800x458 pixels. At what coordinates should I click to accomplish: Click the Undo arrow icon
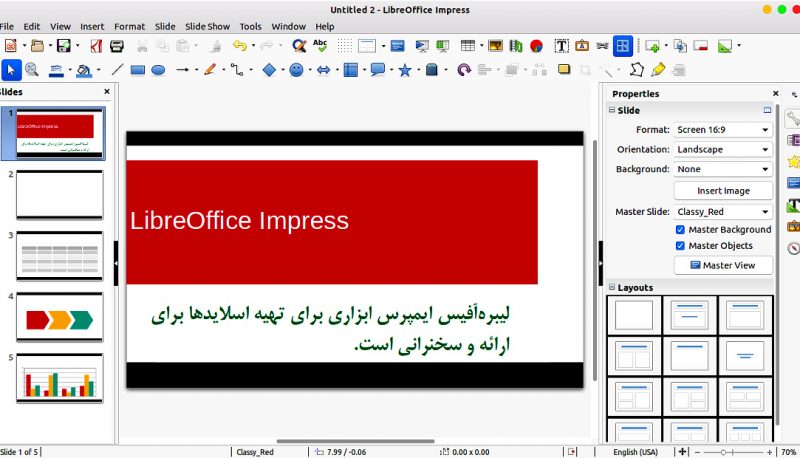(x=239, y=46)
